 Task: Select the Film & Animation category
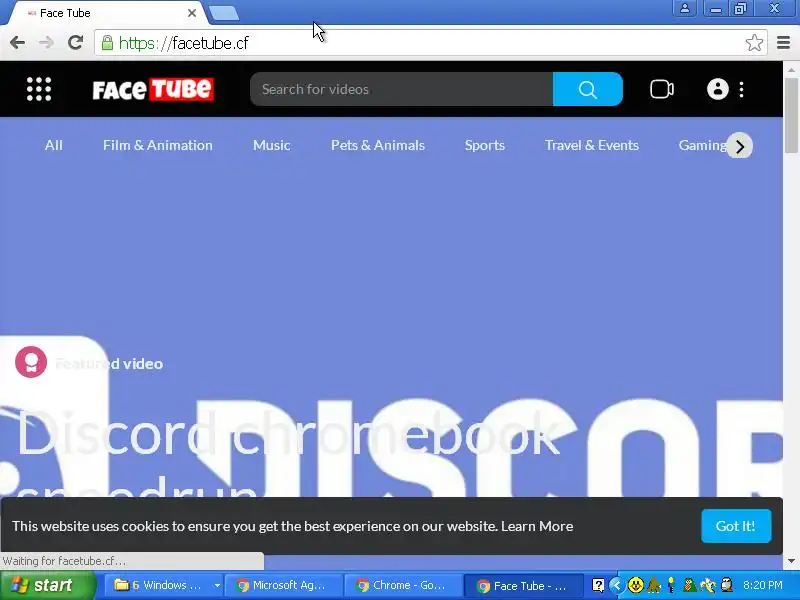tap(158, 145)
